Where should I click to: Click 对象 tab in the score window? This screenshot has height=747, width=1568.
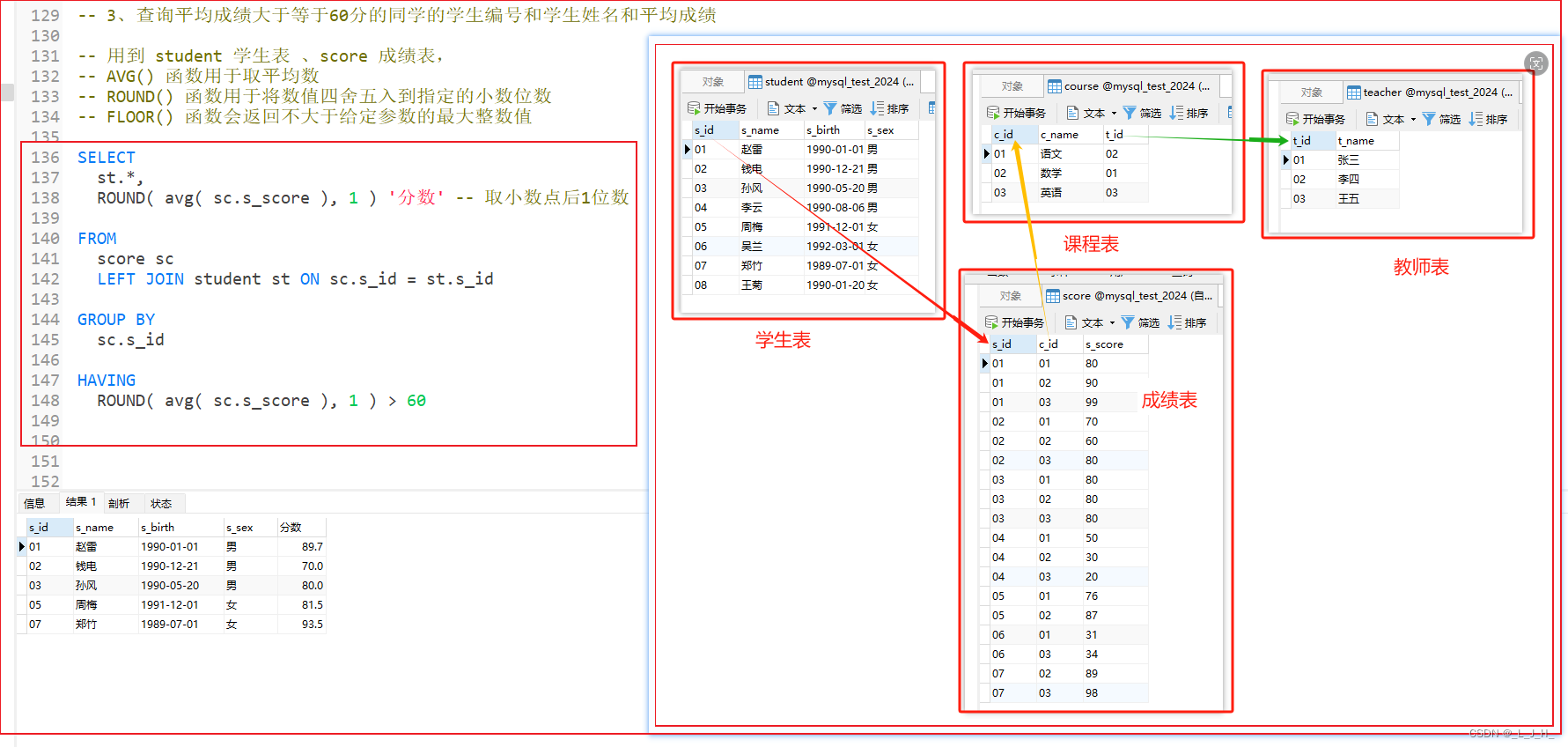coord(1011,295)
